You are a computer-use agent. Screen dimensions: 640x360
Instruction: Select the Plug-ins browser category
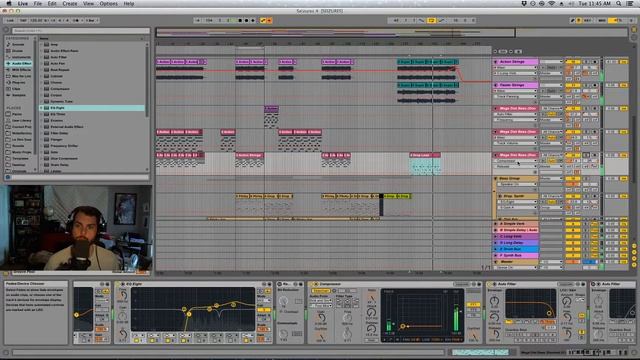tap(18, 82)
